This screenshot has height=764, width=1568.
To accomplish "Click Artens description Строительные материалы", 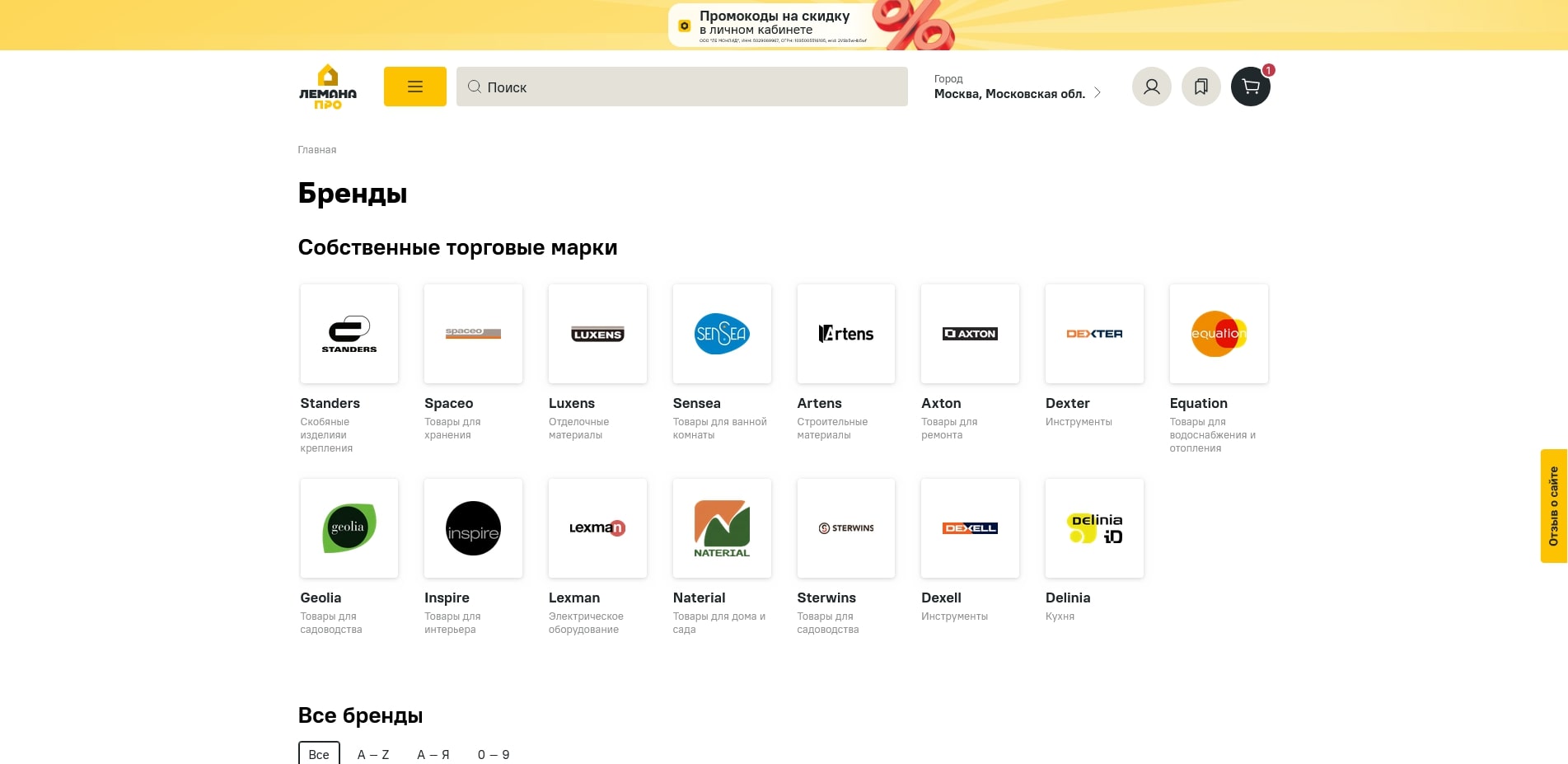I will click(833, 429).
